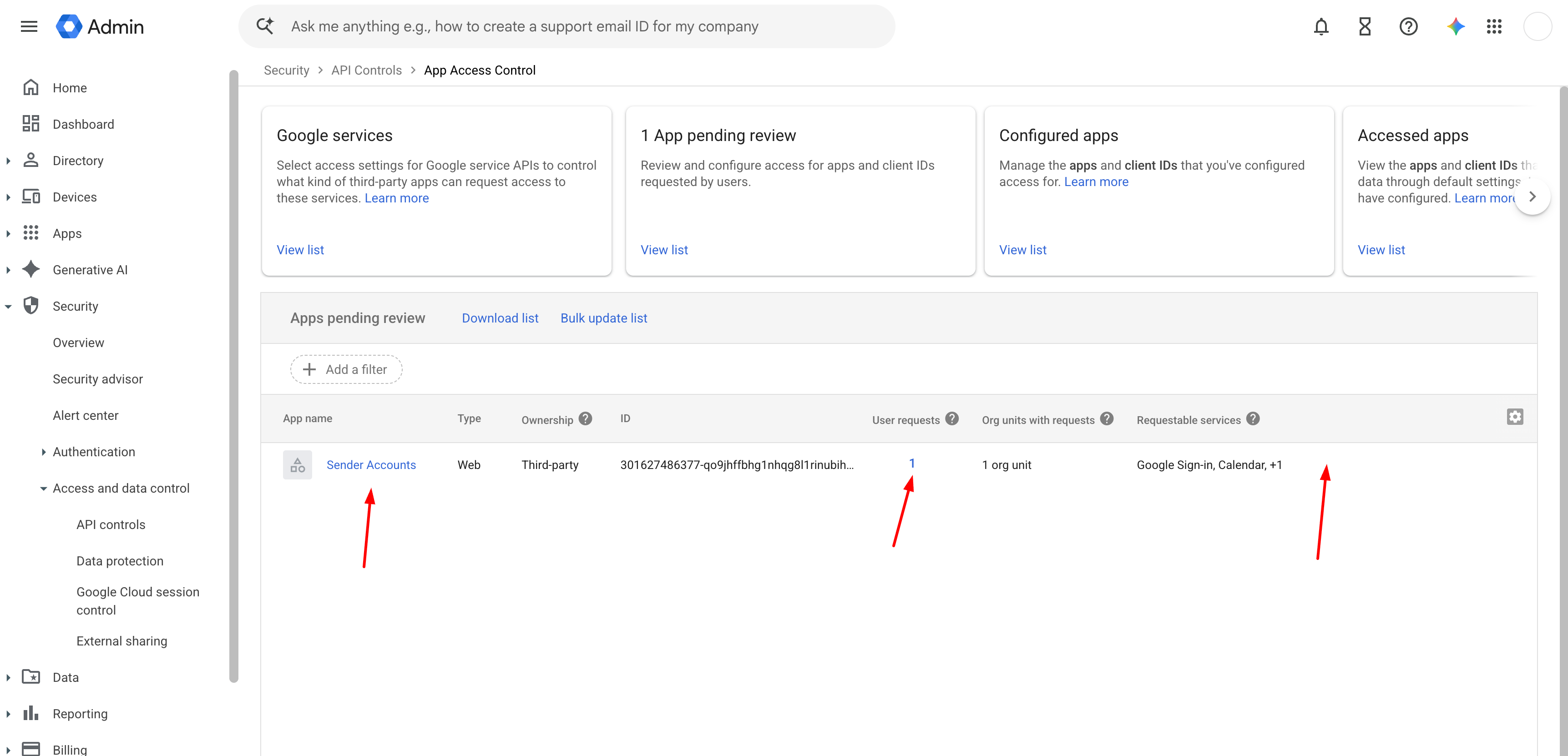Image resolution: width=1568 pixels, height=756 pixels.
Task: Click the Ownership help icon
Action: (586, 419)
